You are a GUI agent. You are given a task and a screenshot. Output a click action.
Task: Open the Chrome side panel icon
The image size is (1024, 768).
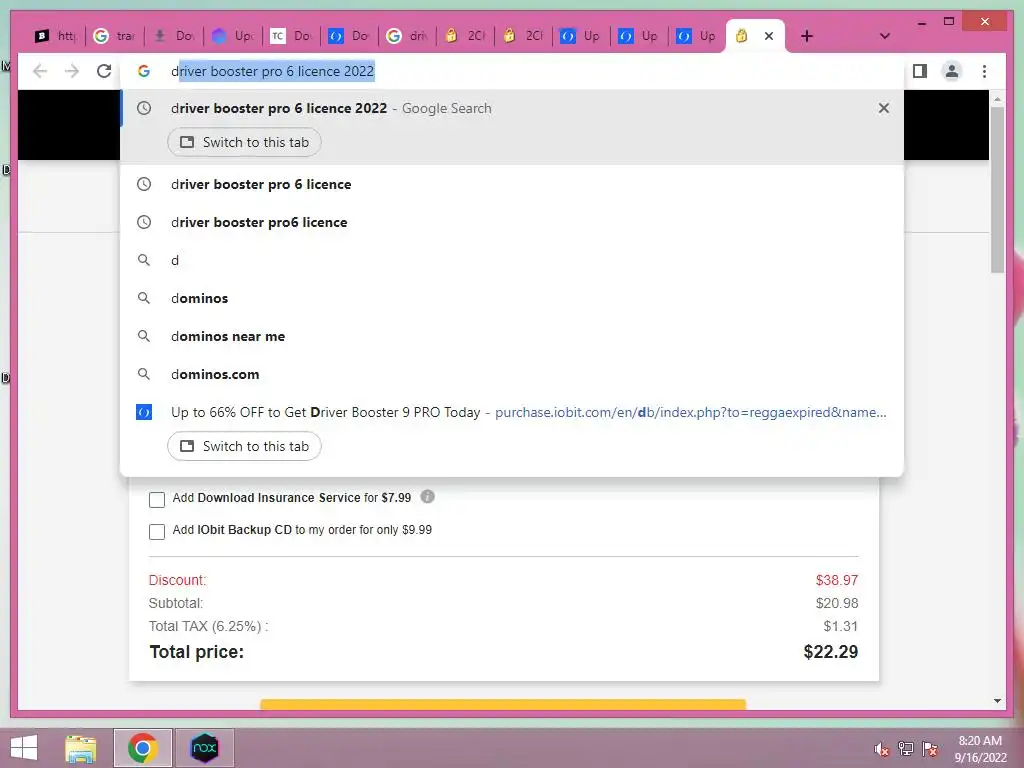[920, 71]
